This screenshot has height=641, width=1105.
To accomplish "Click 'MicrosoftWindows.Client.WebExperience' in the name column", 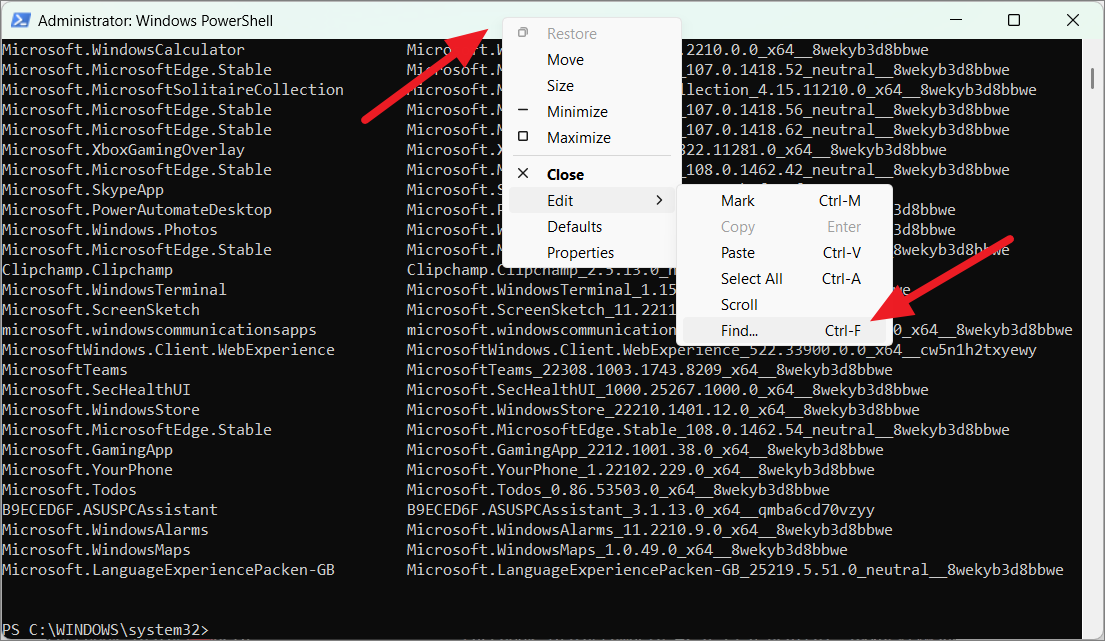I will coord(168,350).
